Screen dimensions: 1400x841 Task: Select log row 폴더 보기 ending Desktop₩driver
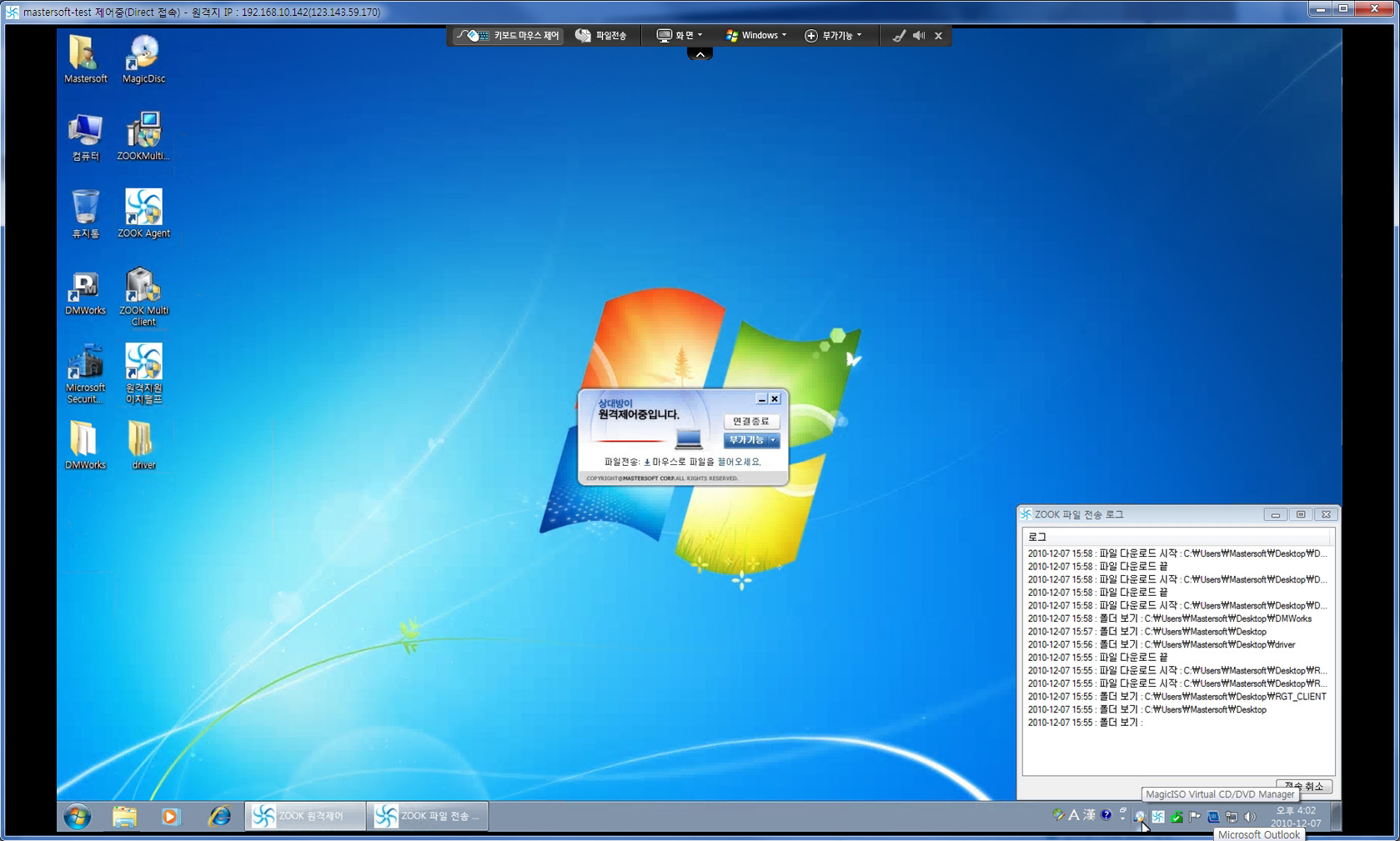[x=1177, y=644]
